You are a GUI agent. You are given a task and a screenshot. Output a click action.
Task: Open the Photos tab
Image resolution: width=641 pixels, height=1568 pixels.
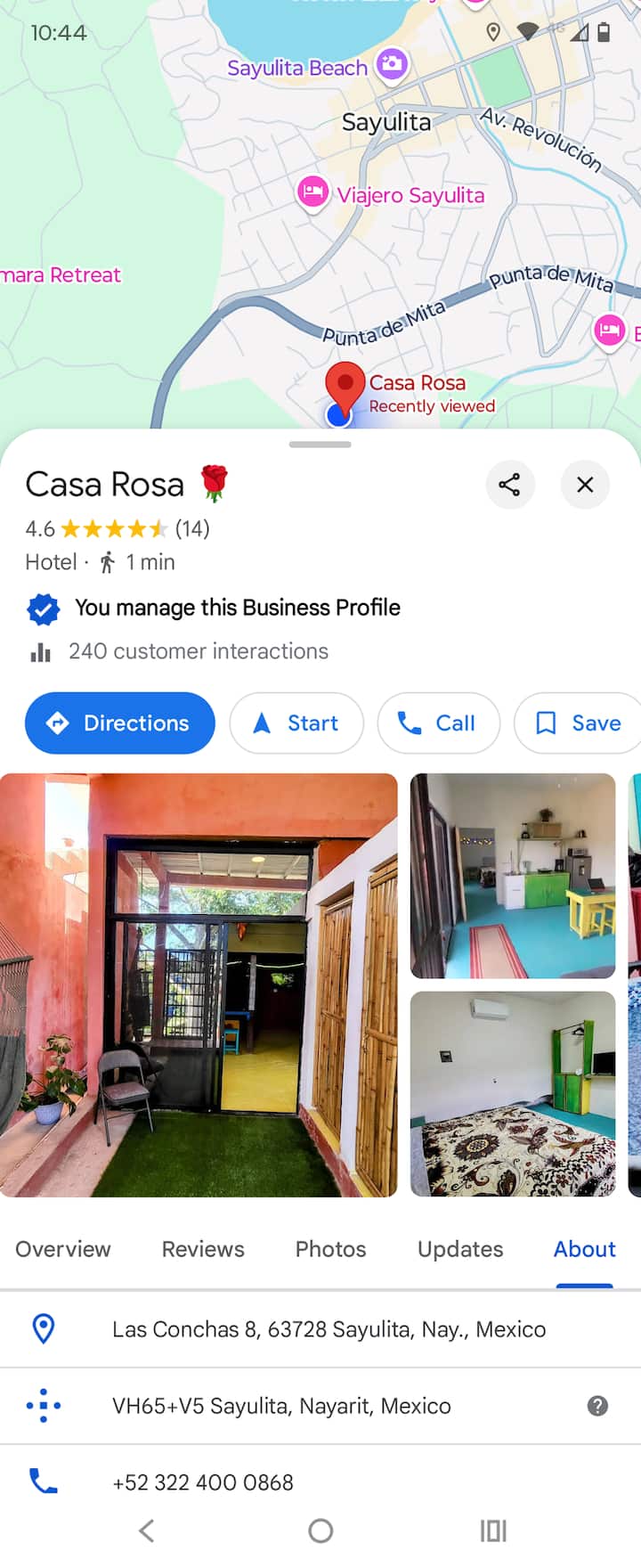330,1249
